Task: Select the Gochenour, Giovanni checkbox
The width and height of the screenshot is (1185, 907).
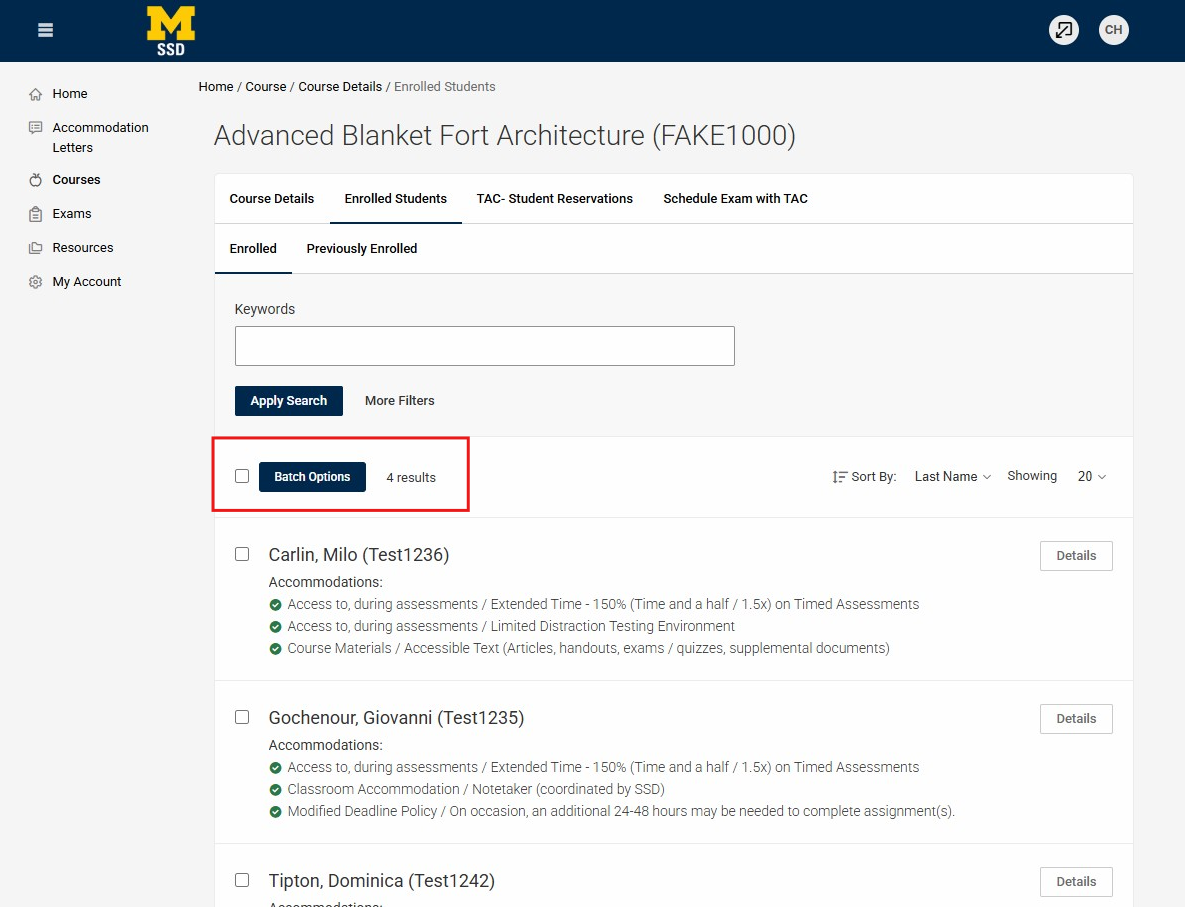Action: pos(242,717)
